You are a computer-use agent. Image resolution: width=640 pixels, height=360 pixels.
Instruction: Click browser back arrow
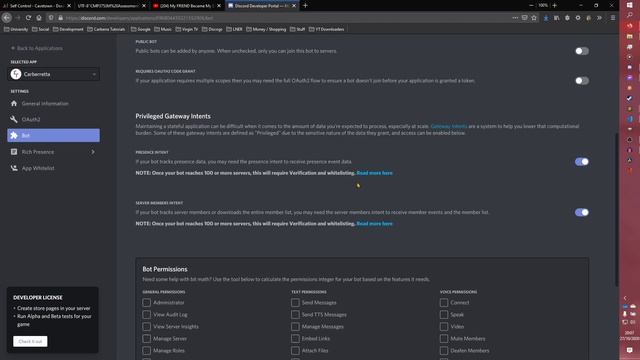(7, 18)
